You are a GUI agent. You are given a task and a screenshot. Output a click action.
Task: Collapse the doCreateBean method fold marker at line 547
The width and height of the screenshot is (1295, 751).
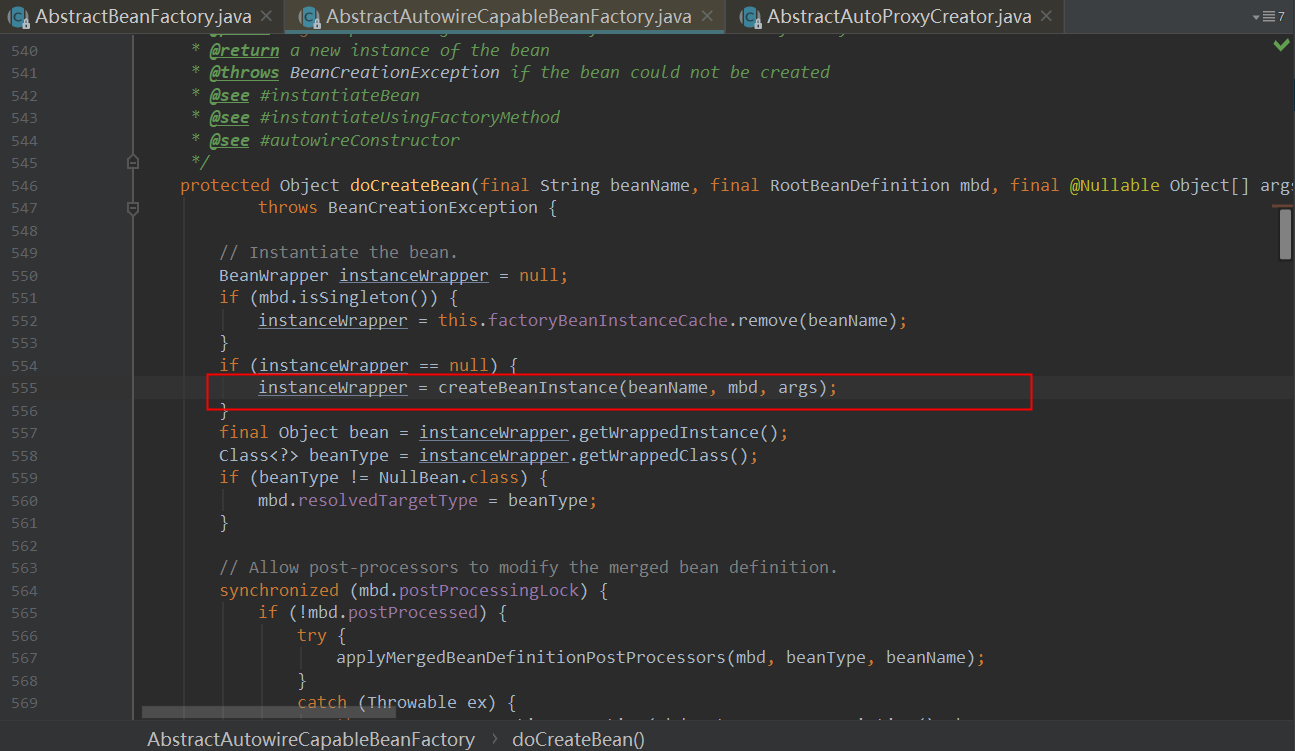pos(133,208)
